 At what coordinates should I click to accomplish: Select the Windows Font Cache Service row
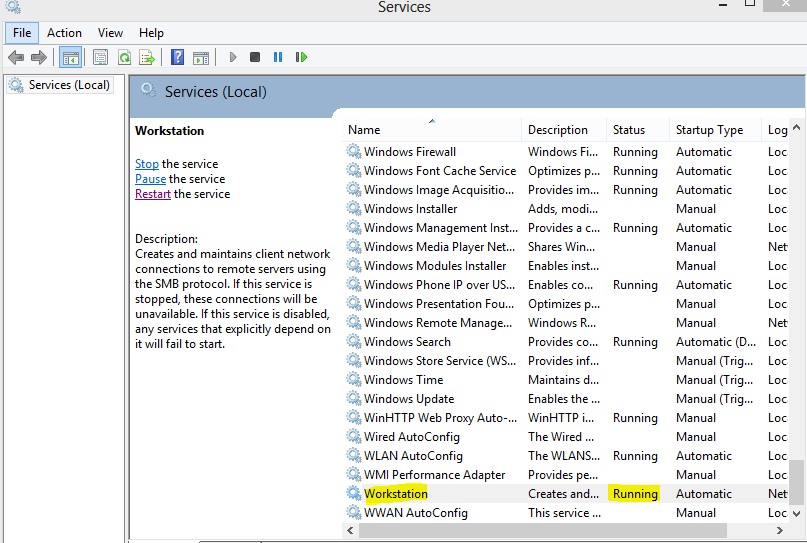[565, 170]
